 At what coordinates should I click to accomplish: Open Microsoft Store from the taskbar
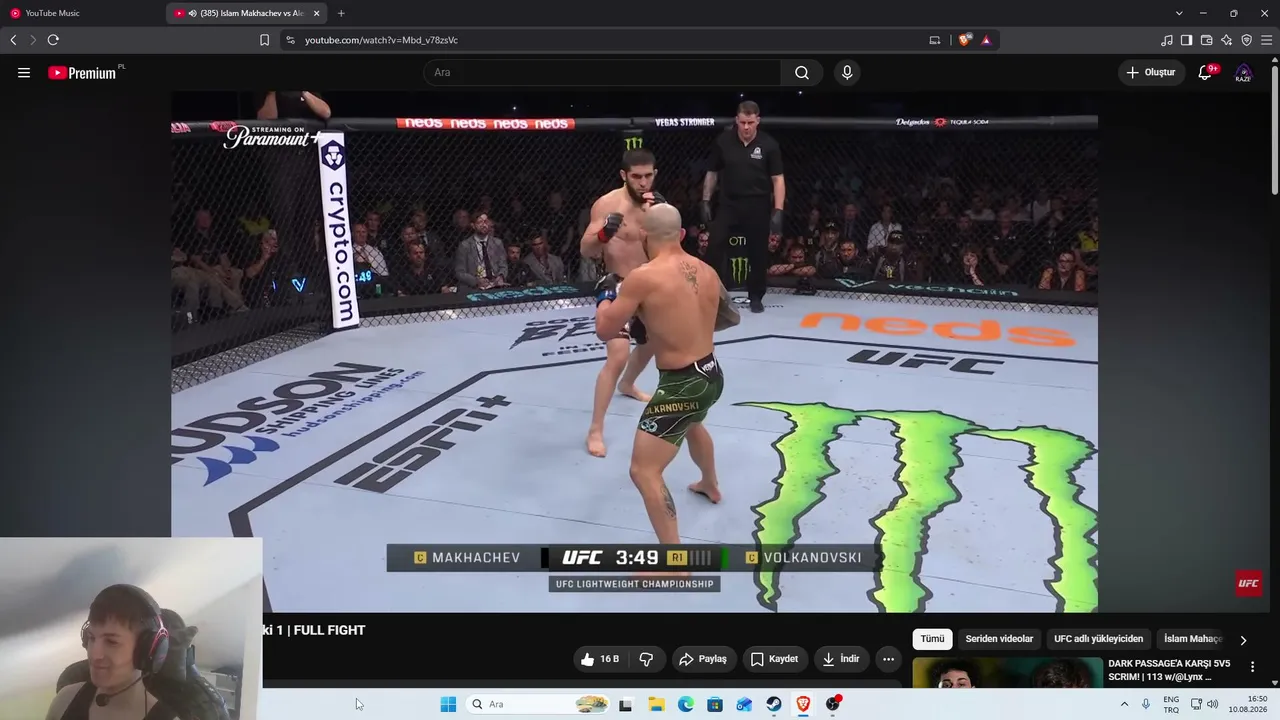tap(715, 704)
